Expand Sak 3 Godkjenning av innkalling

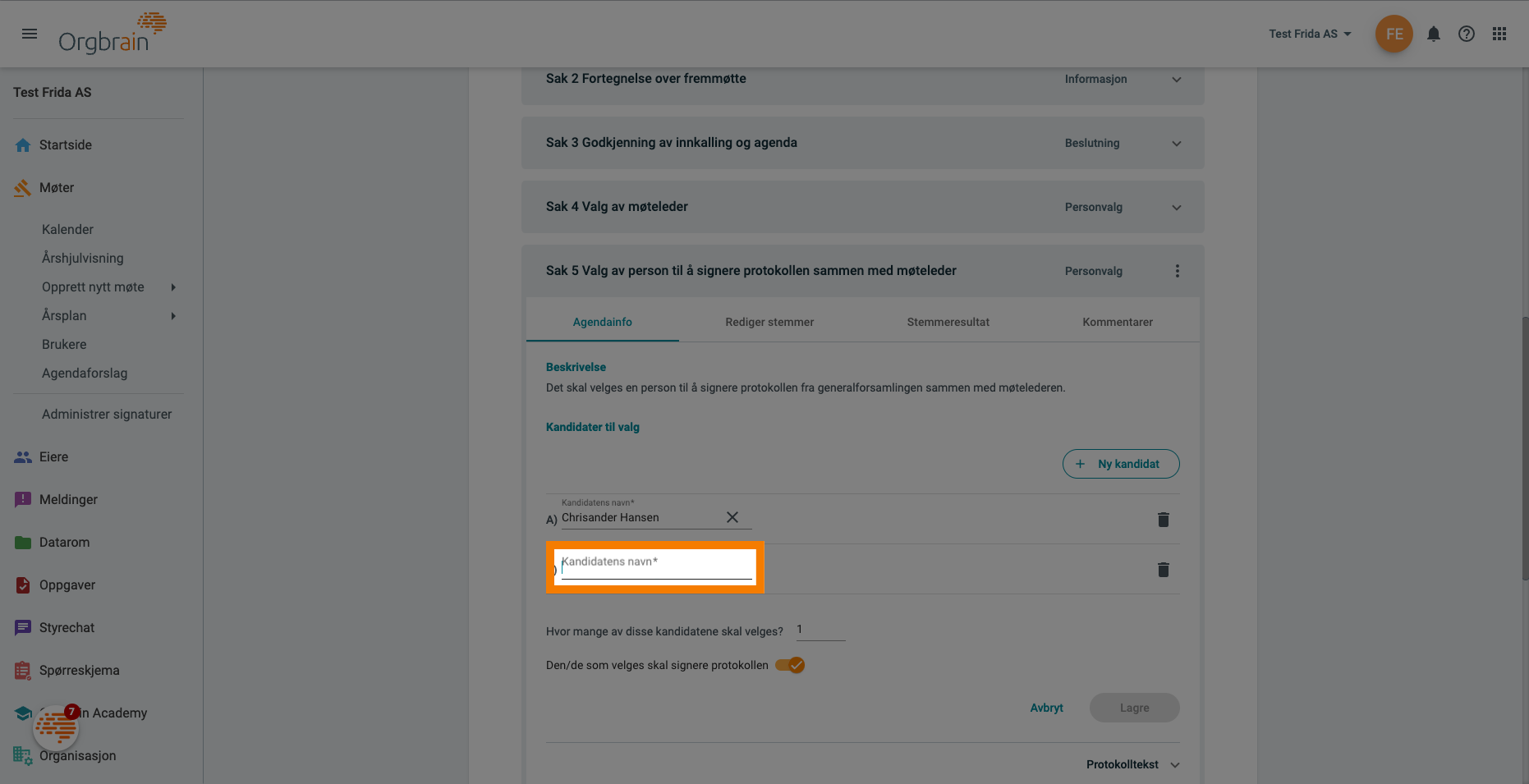point(1177,144)
